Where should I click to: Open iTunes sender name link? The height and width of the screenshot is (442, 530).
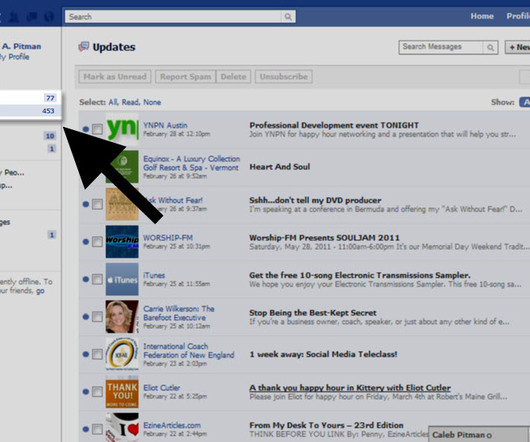[154, 275]
